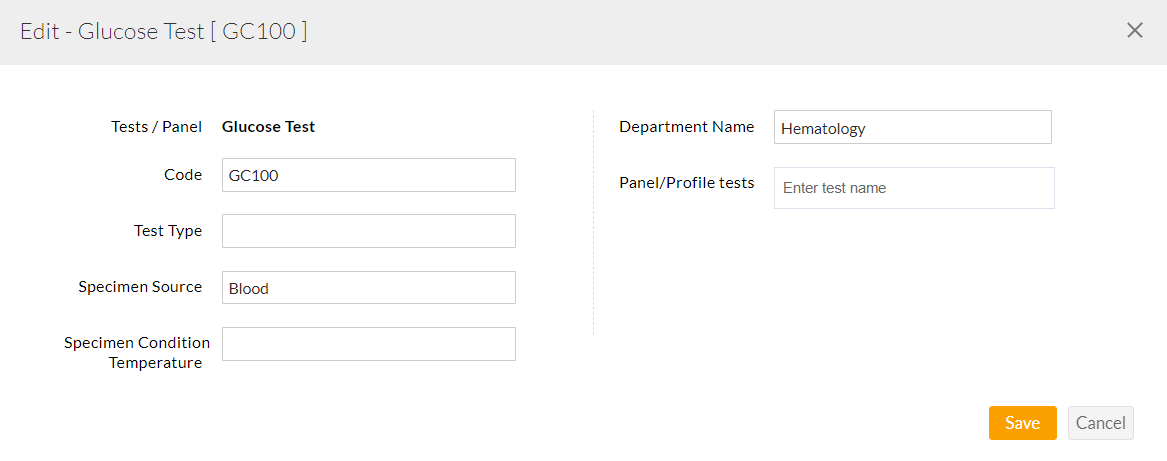Click the Code label text
The height and width of the screenshot is (461, 1167).
[x=183, y=175]
